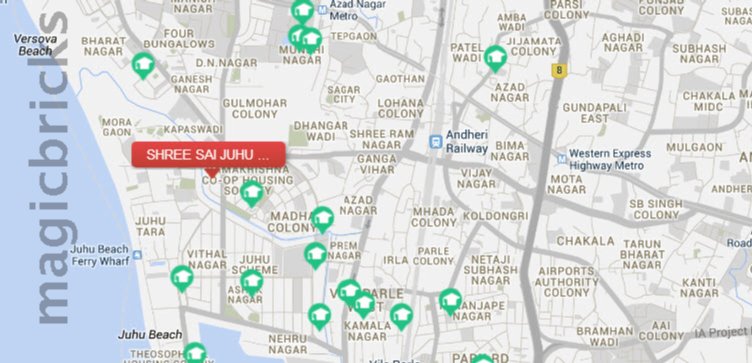
Task: Click the Juhu Beach Ferry Wharf icon
Action: click(137, 255)
